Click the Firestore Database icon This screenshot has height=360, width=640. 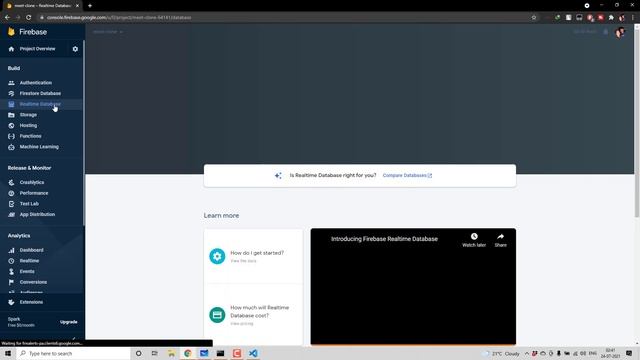click(x=11, y=93)
